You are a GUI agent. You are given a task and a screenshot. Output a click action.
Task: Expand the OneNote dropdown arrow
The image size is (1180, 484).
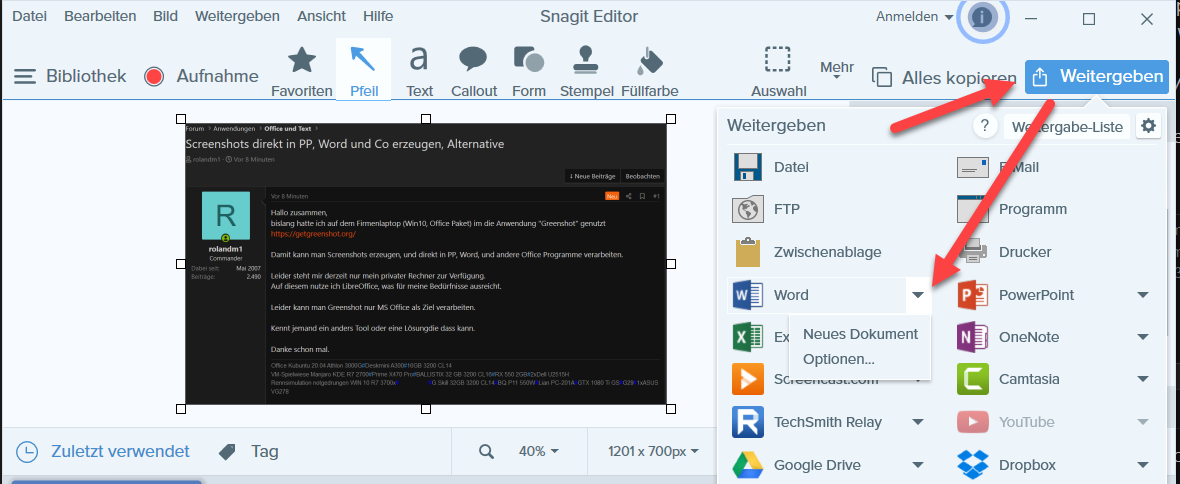pyautogui.click(x=1143, y=337)
